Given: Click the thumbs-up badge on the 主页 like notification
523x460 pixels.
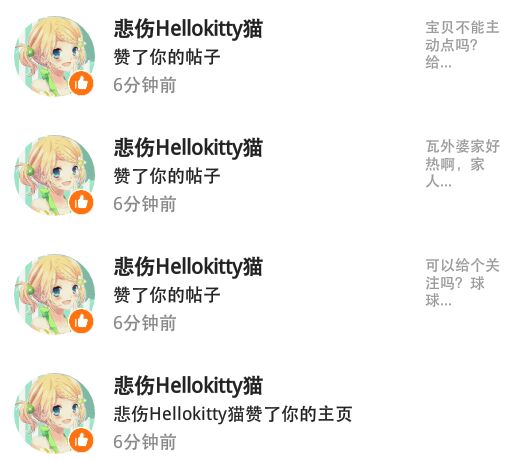Looking at the screenshot, I should tap(81, 440).
